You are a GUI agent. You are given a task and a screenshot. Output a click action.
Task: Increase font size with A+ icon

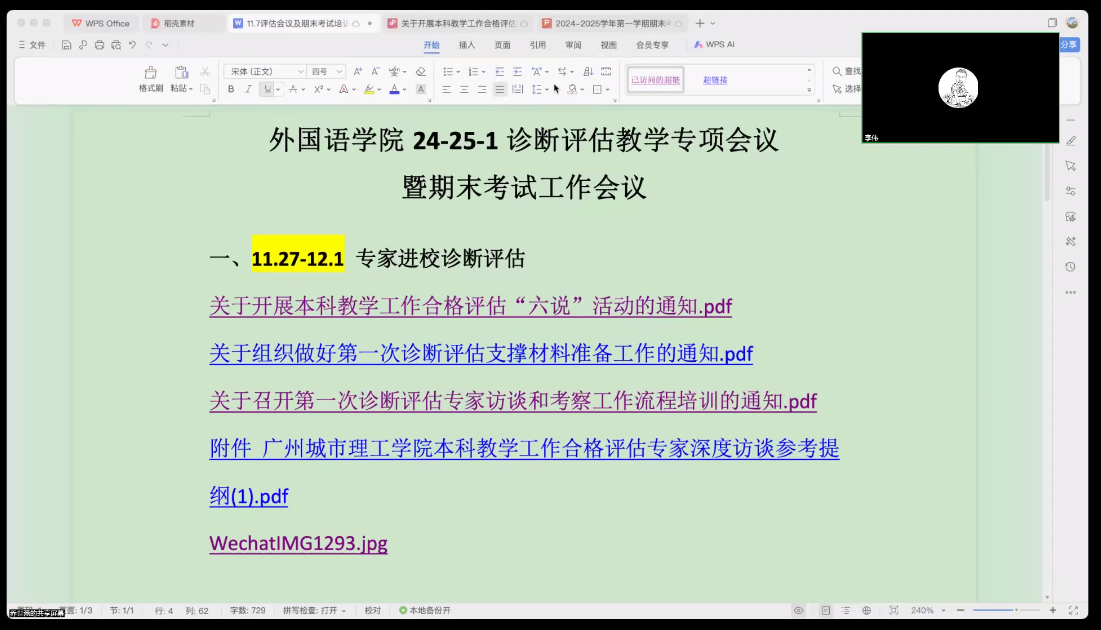coord(358,72)
